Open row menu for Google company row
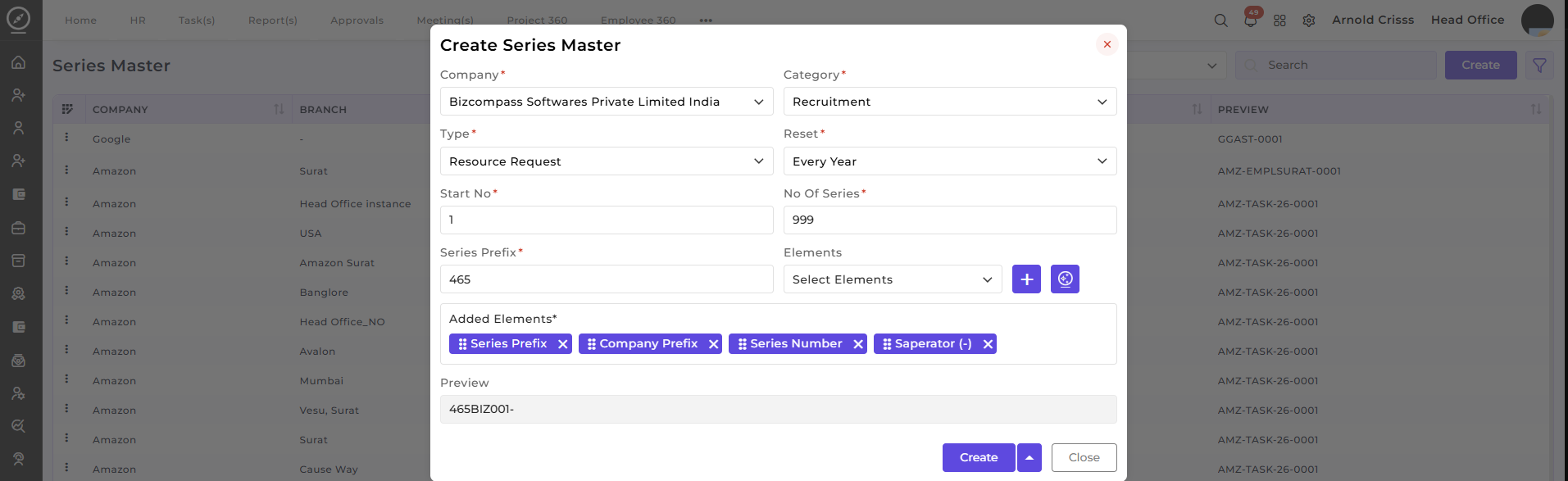Screen dimensions: 1568x481 click(66, 138)
